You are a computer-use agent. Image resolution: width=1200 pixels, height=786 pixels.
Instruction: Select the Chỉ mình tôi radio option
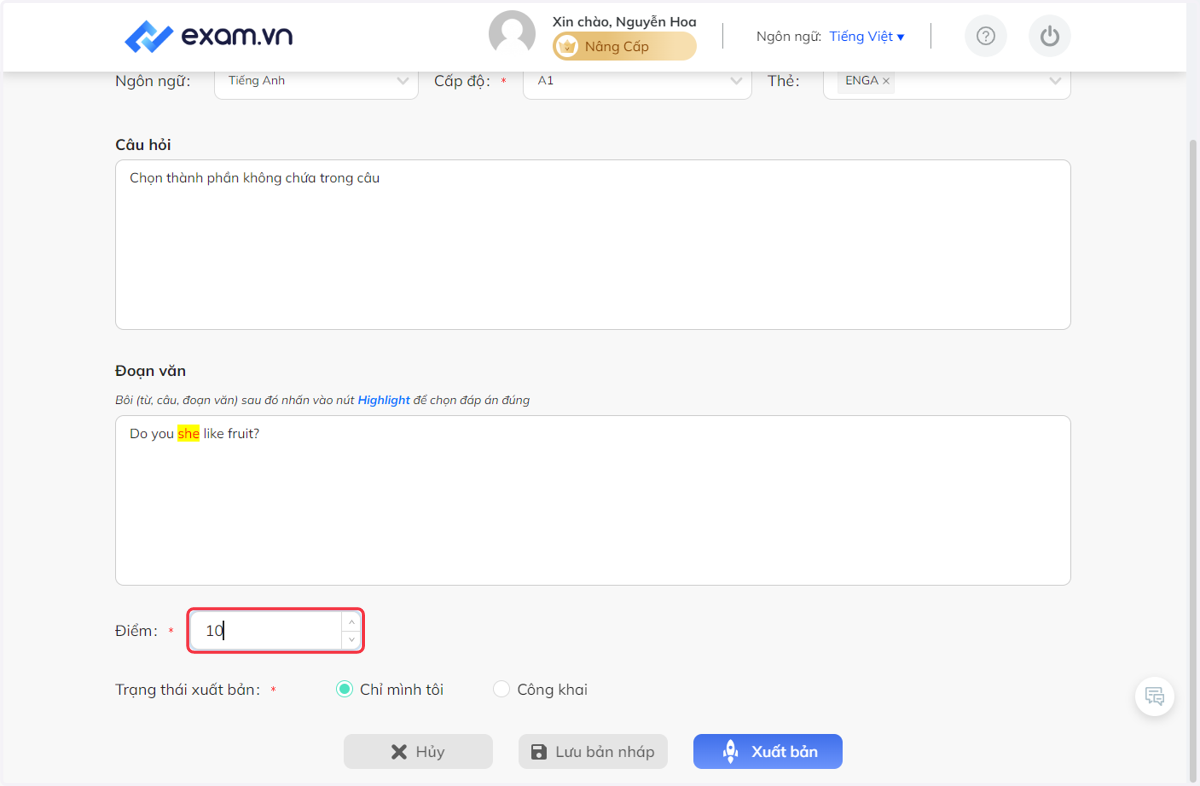click(344, 689)
